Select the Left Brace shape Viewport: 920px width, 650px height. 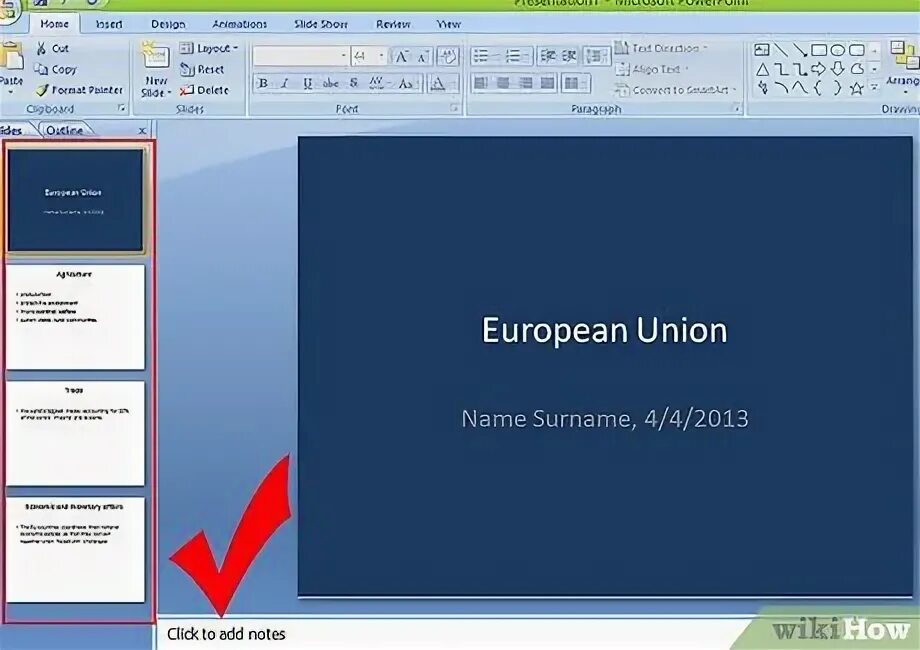(x=818, y=89)
